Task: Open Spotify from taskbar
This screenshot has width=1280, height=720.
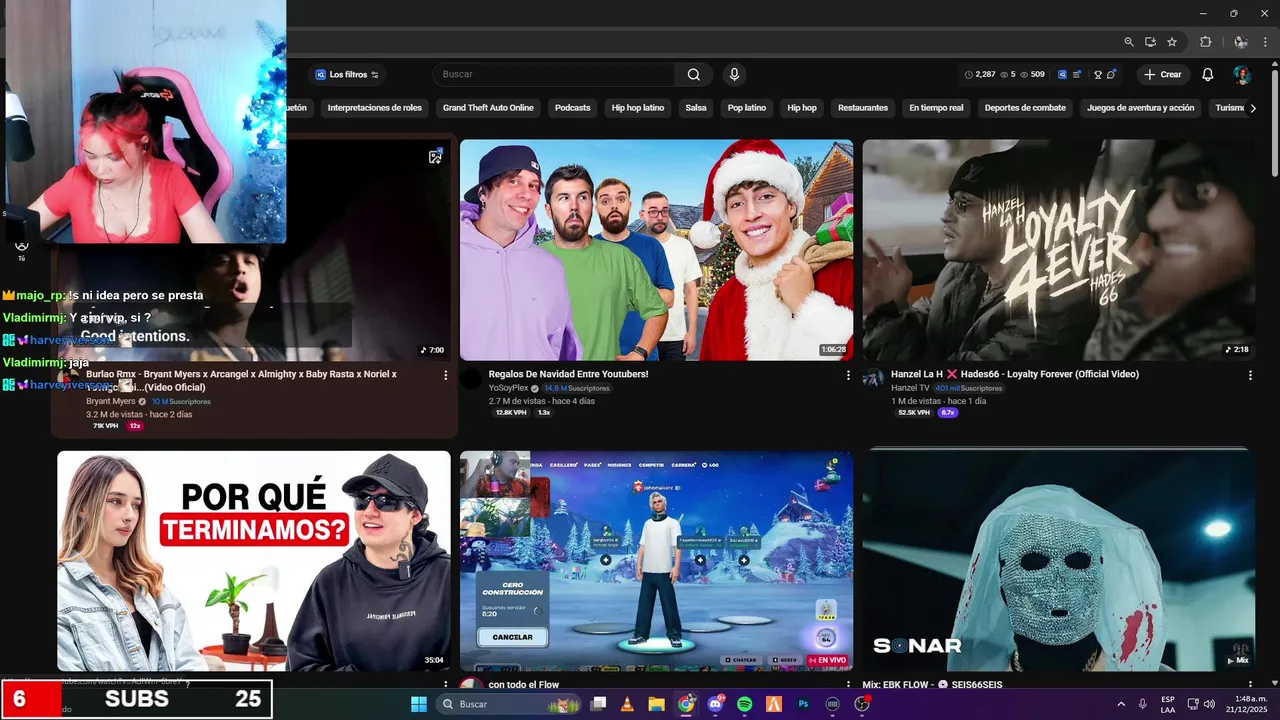Action: click(744, 704)
